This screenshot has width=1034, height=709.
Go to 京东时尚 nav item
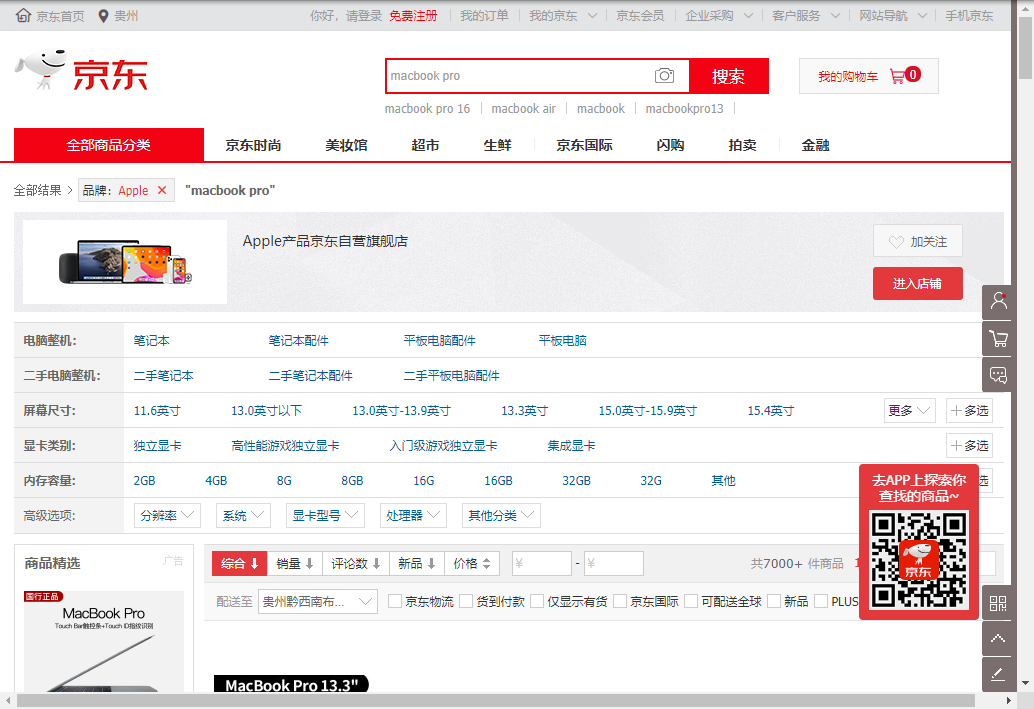click(x=253, y=146)
